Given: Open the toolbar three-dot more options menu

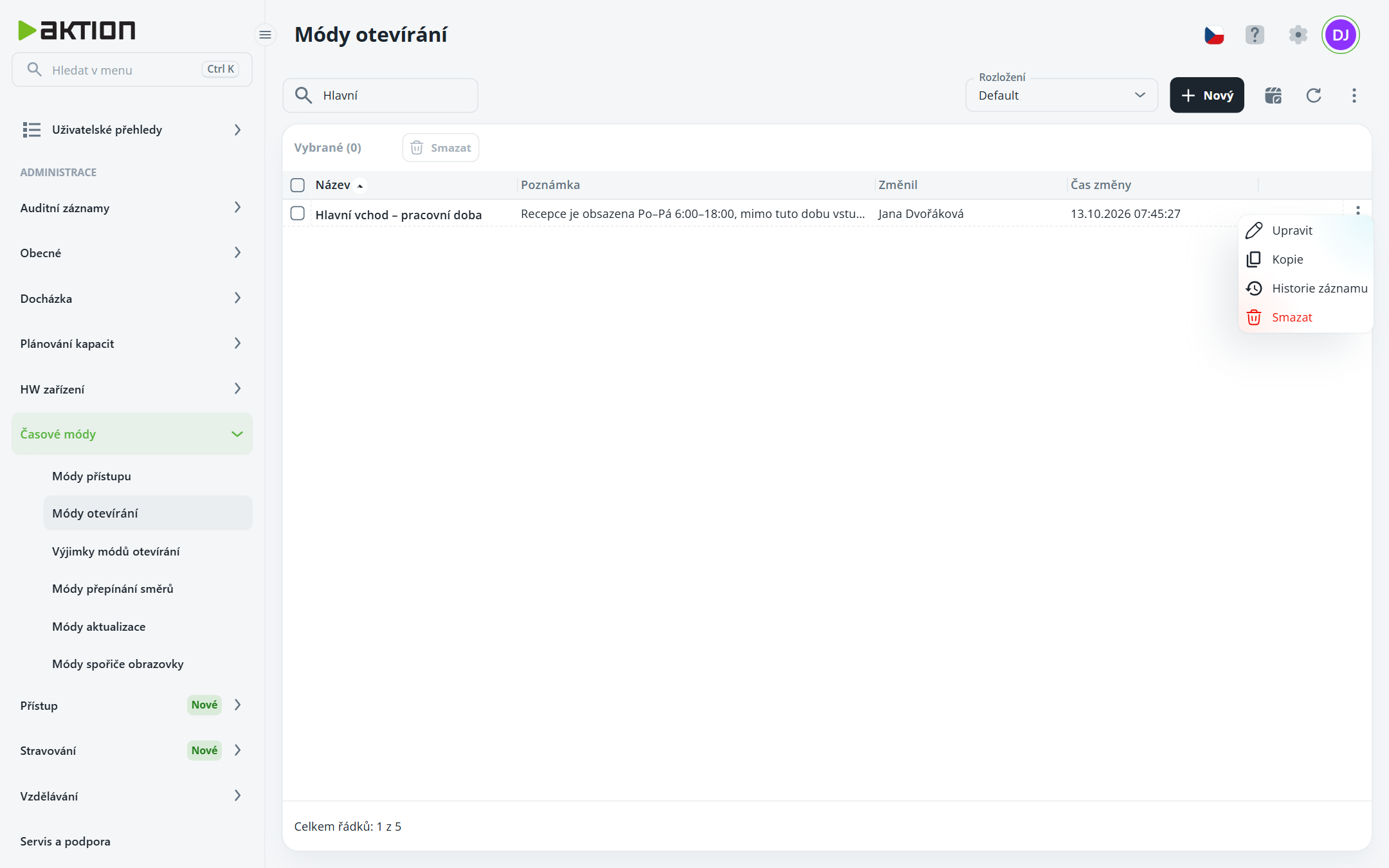Looking at the screenshot, I should click(x=1354, y=95).
